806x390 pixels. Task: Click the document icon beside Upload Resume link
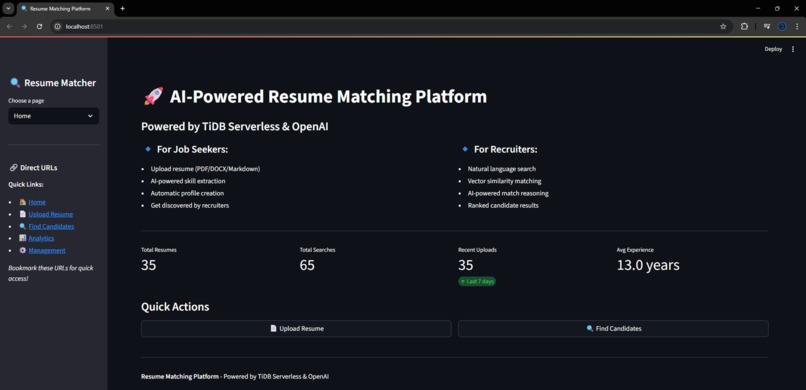(23, 214)
